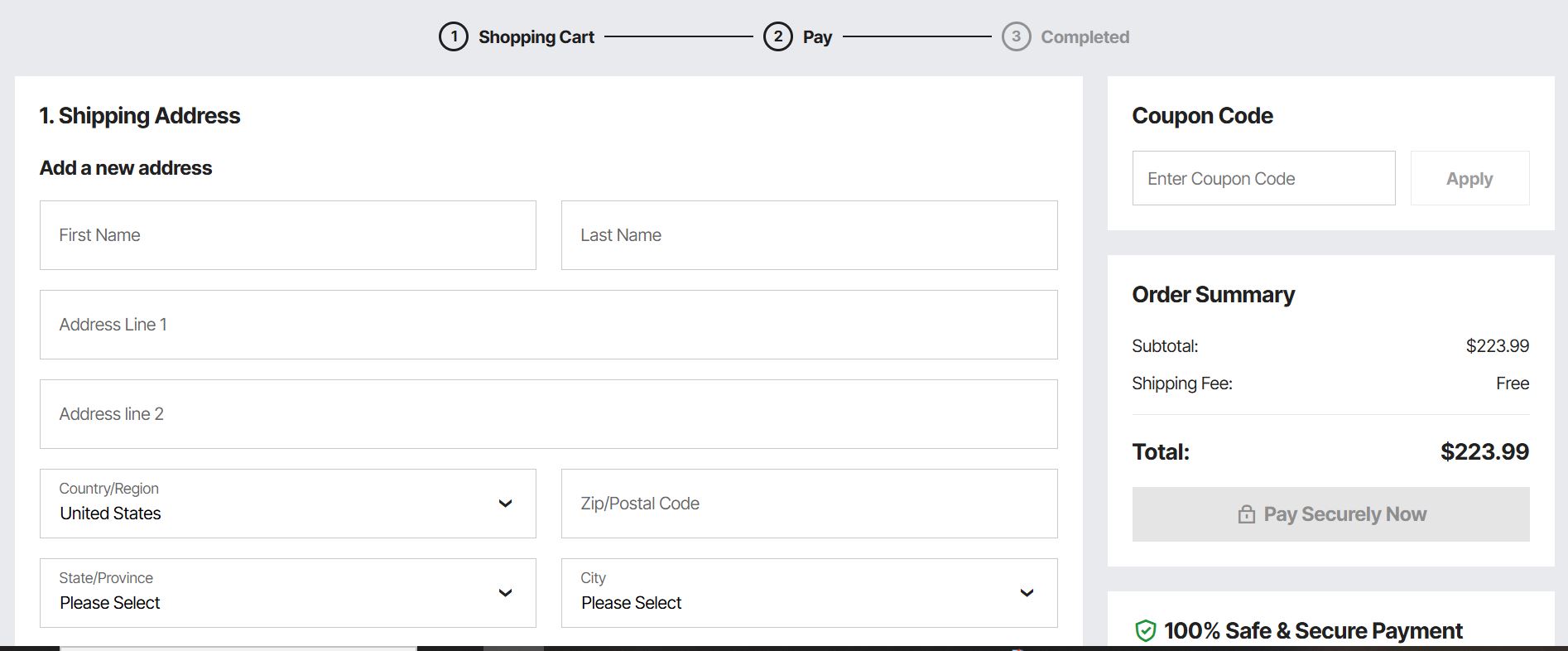Go back to the Shopping Cart step label
This screenshot has height=651, width=1568.
(536, 37)
